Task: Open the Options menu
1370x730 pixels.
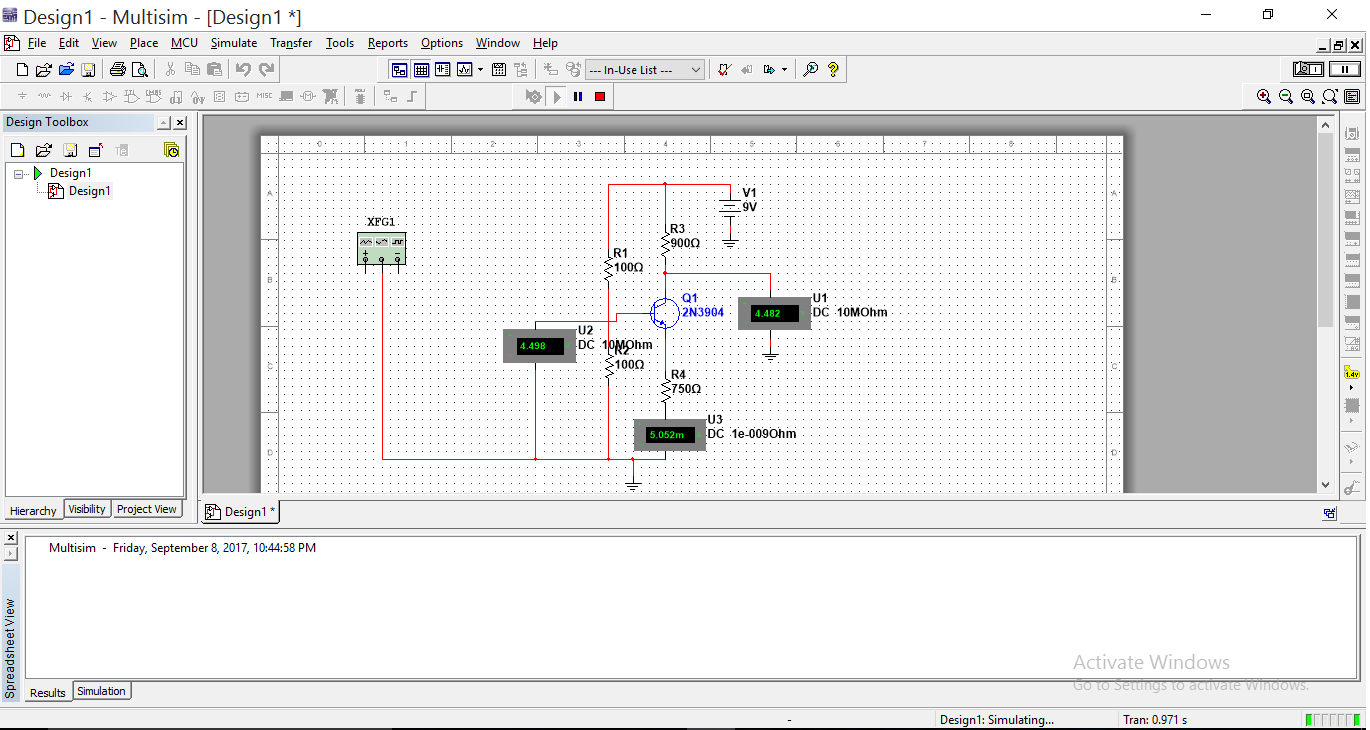Action: 442,43
